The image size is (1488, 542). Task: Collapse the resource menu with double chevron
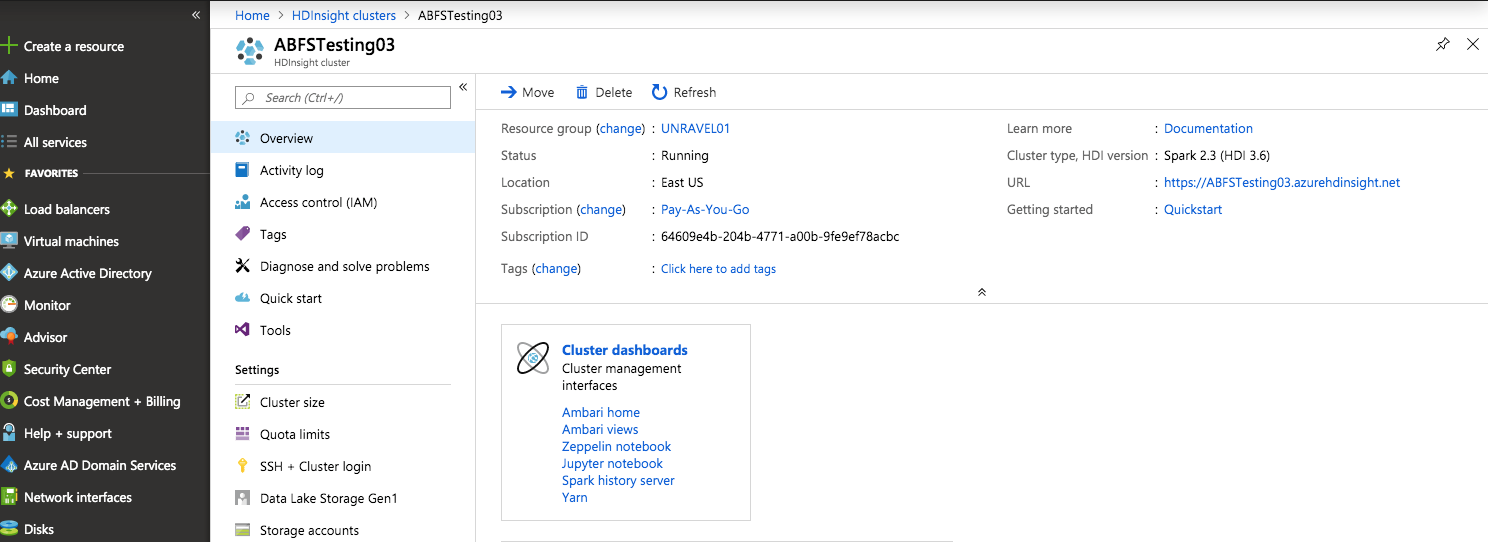click(463, 87)
